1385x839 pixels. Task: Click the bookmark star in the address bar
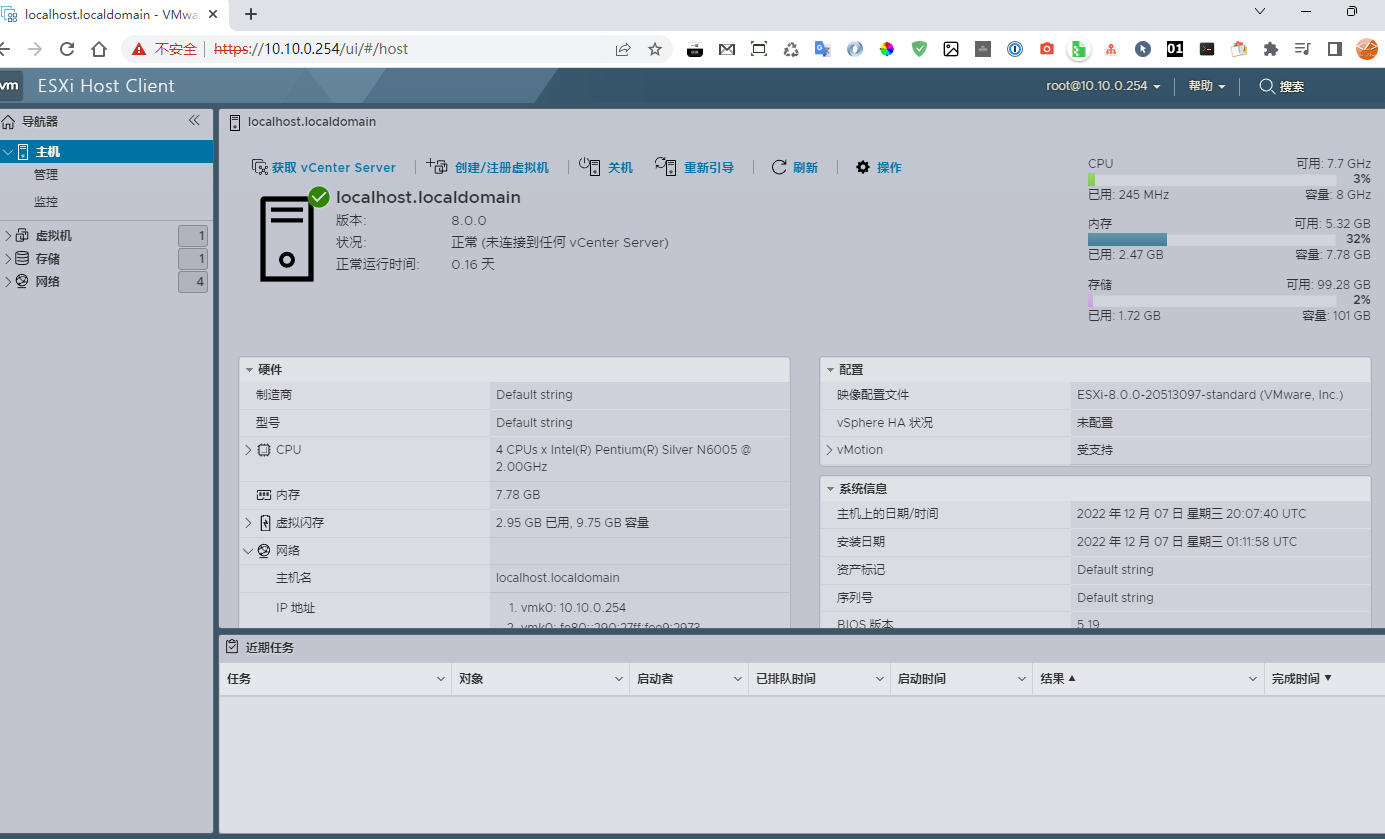655,48
